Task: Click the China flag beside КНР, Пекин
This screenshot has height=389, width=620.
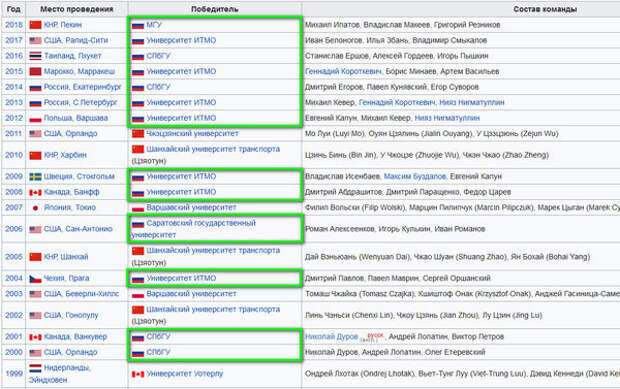Action: (35, 25)
